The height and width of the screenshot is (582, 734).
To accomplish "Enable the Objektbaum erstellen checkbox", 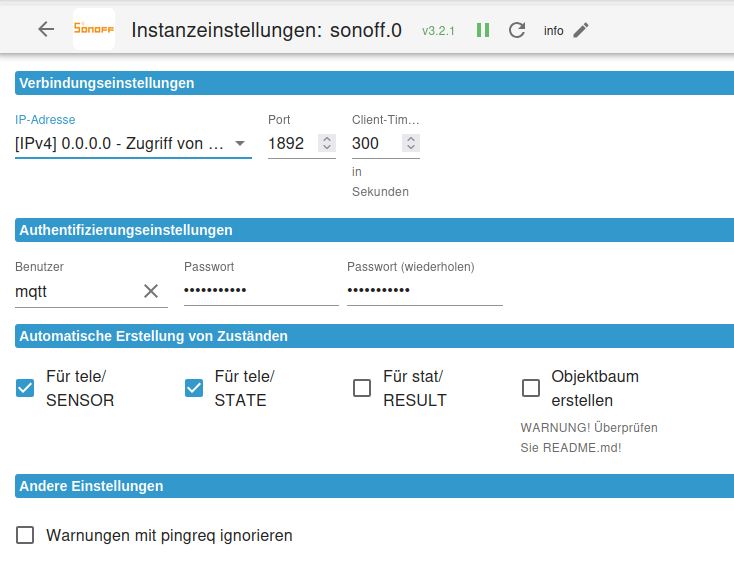I will click(531, 388).
